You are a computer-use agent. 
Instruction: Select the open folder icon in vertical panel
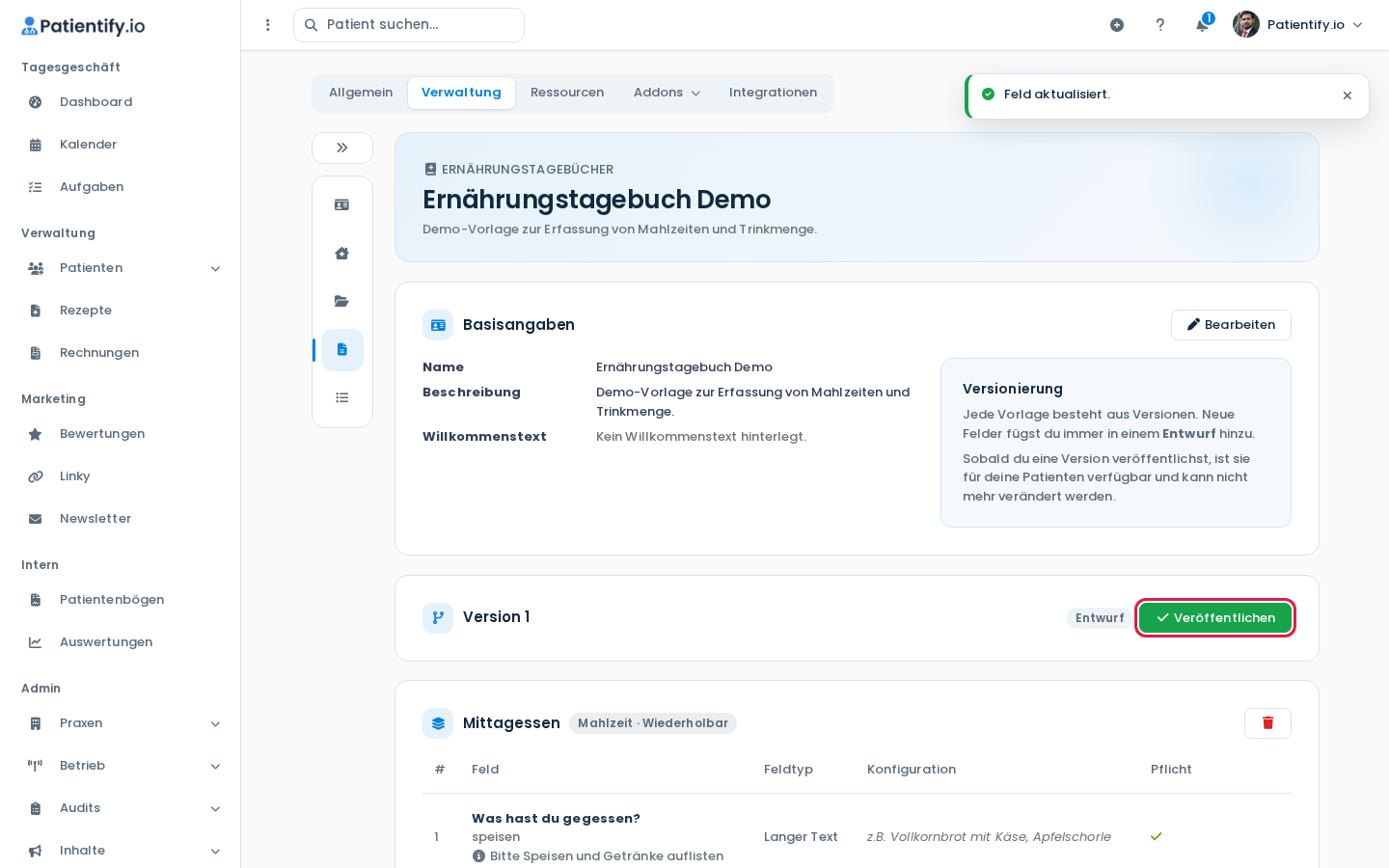click(x=342, y=302)
